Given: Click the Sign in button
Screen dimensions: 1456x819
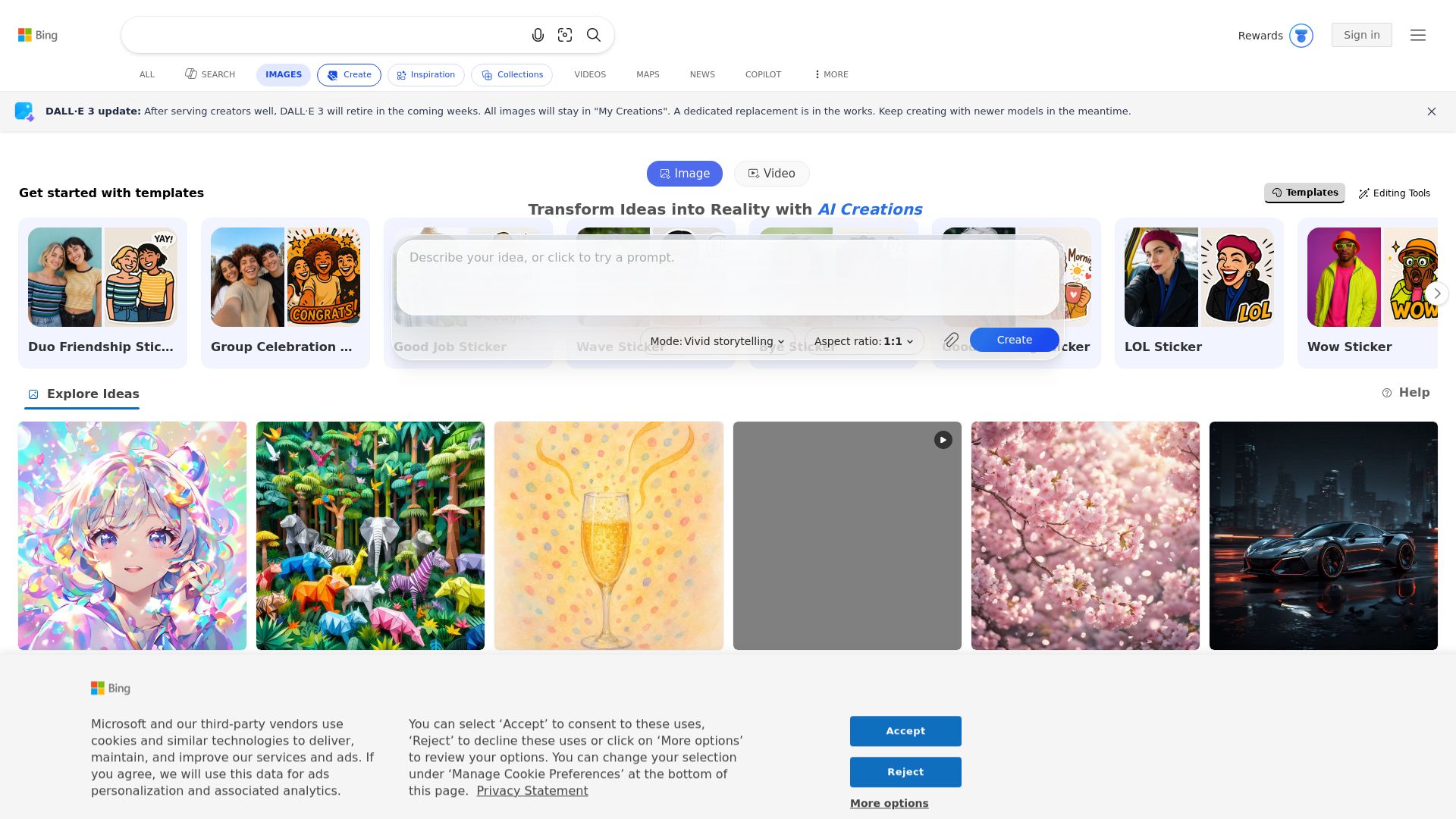Looking at the screenshot, I should [x=1362, y=35].
